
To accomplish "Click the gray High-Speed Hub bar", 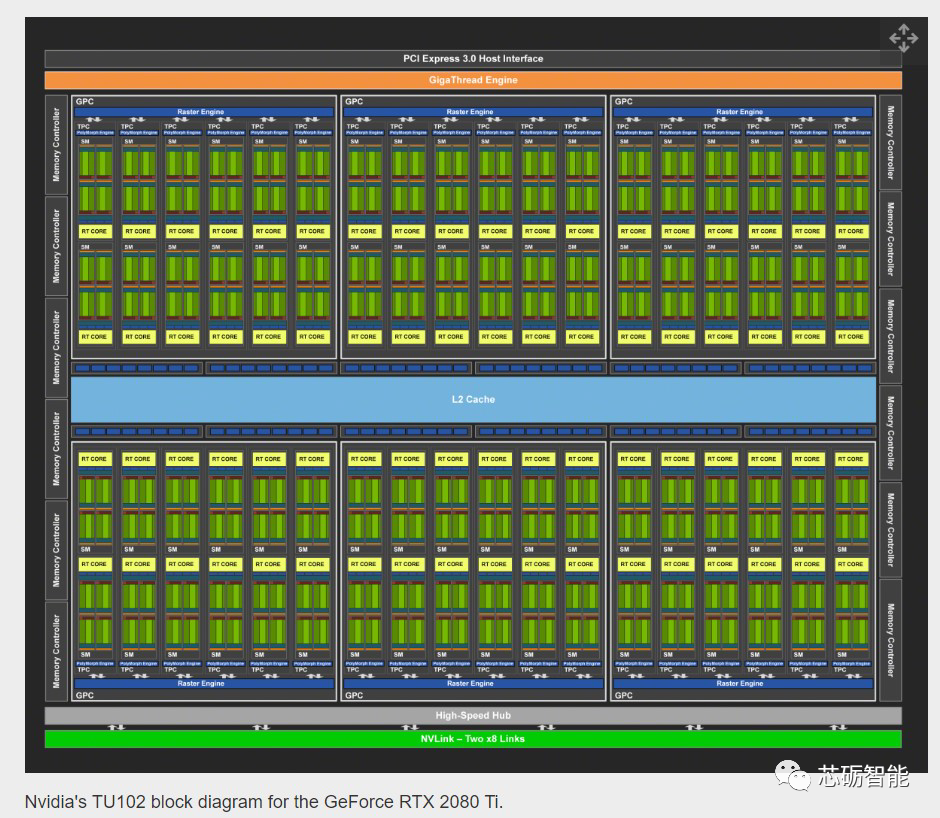I will point(473,715).
